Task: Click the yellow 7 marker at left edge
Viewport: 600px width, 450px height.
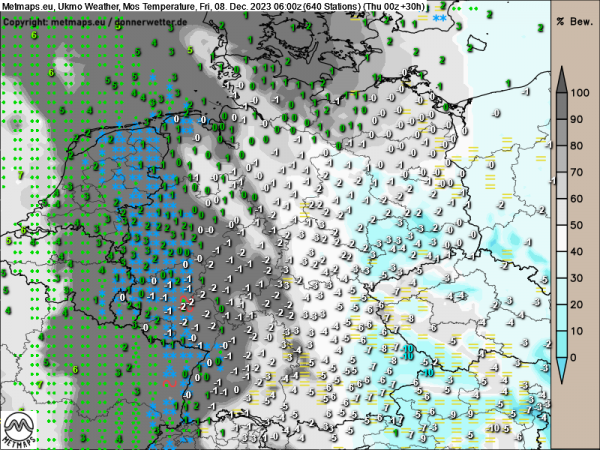Action: 21,174
